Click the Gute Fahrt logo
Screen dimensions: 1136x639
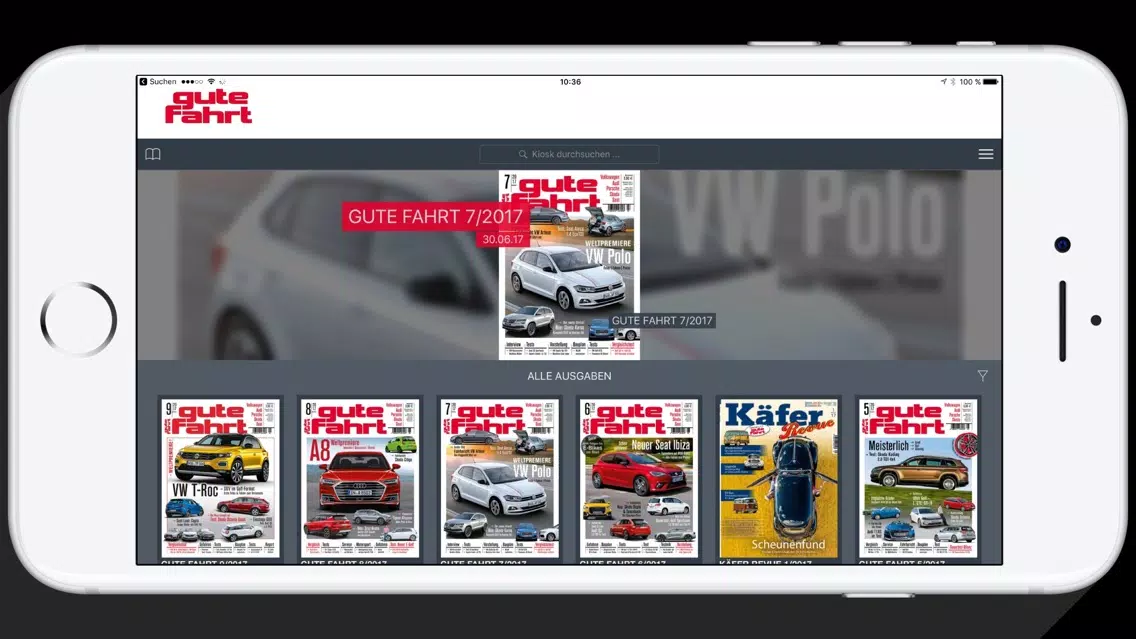[209, 107]
